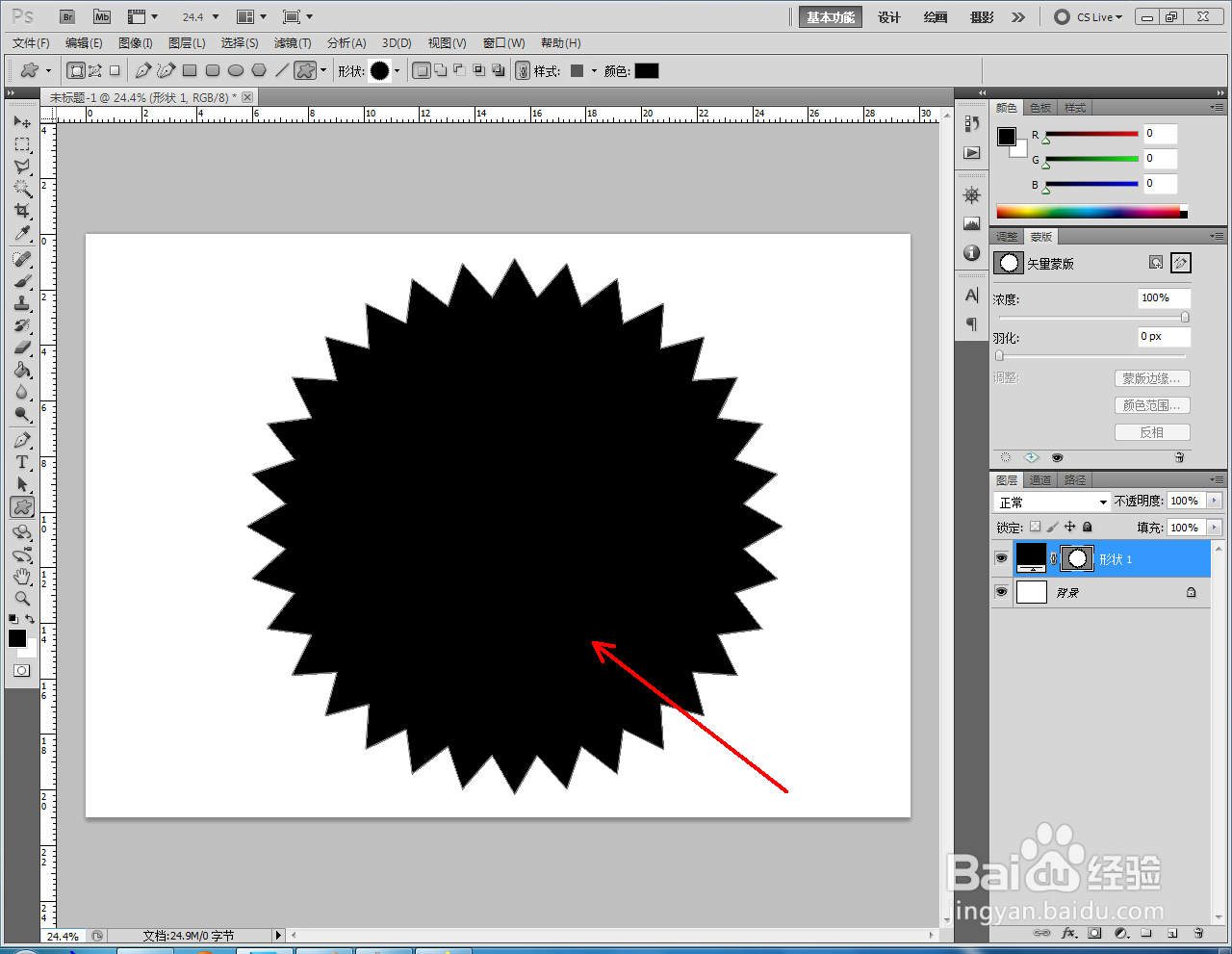Open the 样式 style picker dropdown

[x=594, y=70]
